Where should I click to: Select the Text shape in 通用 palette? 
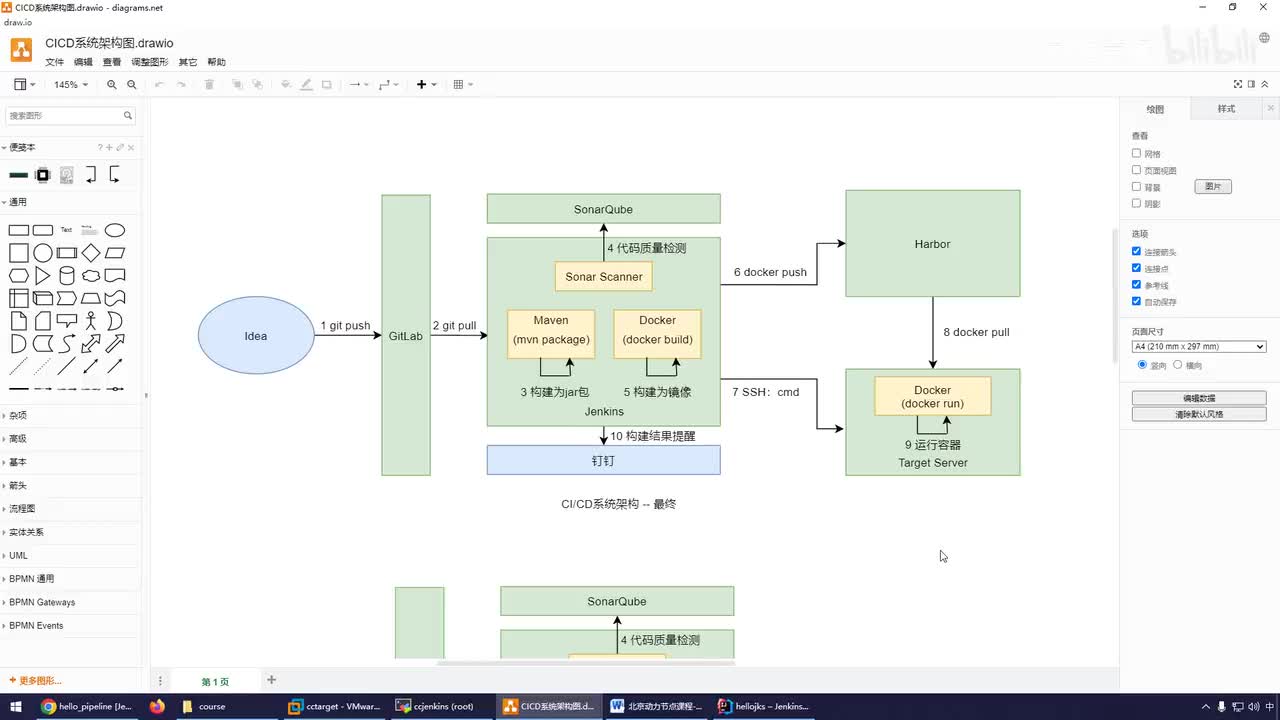pos(67,230)
